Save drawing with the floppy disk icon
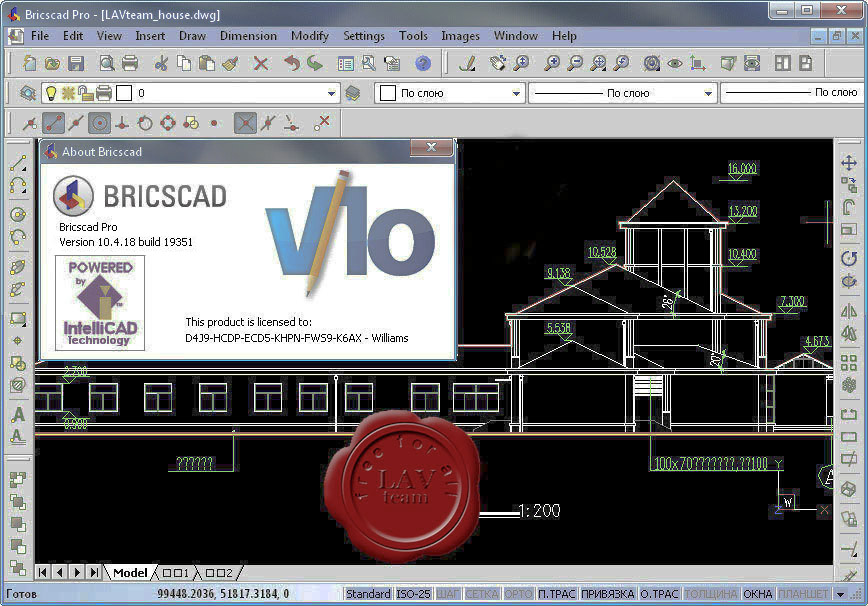Viewport: 868px width, 606px height. [x=76, y=63]
